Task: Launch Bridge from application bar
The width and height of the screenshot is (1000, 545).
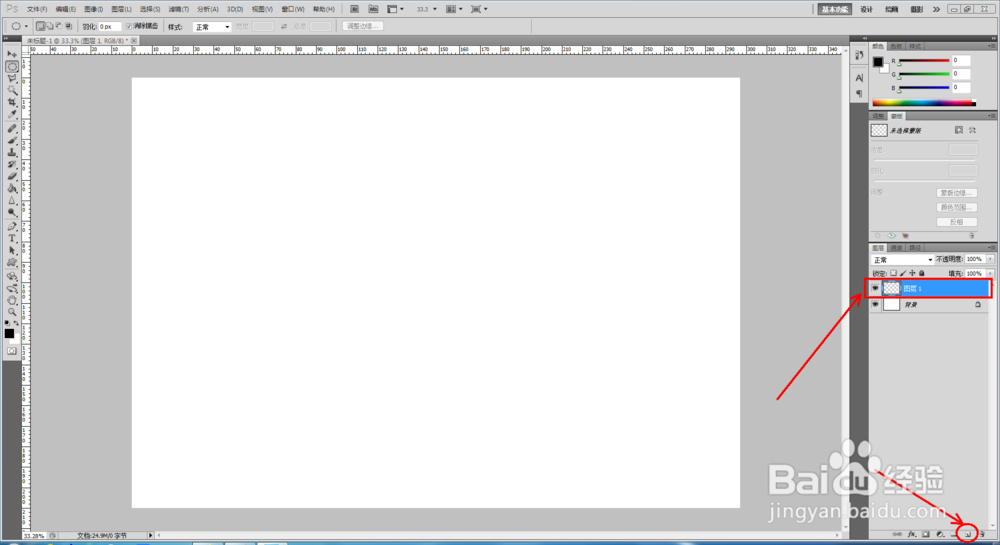Action: pyautogui.click(x=354, y=9)
